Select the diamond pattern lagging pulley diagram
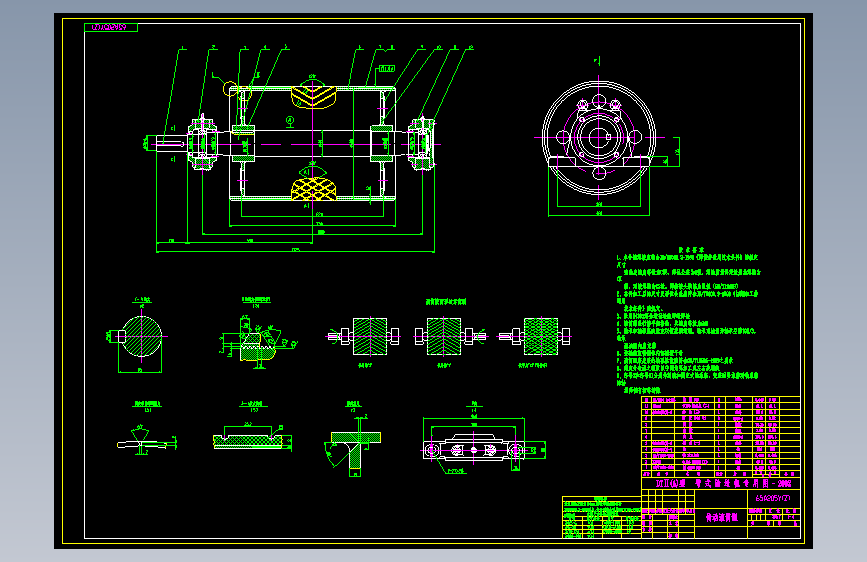 pyautogui.click(x=535, y=336)
